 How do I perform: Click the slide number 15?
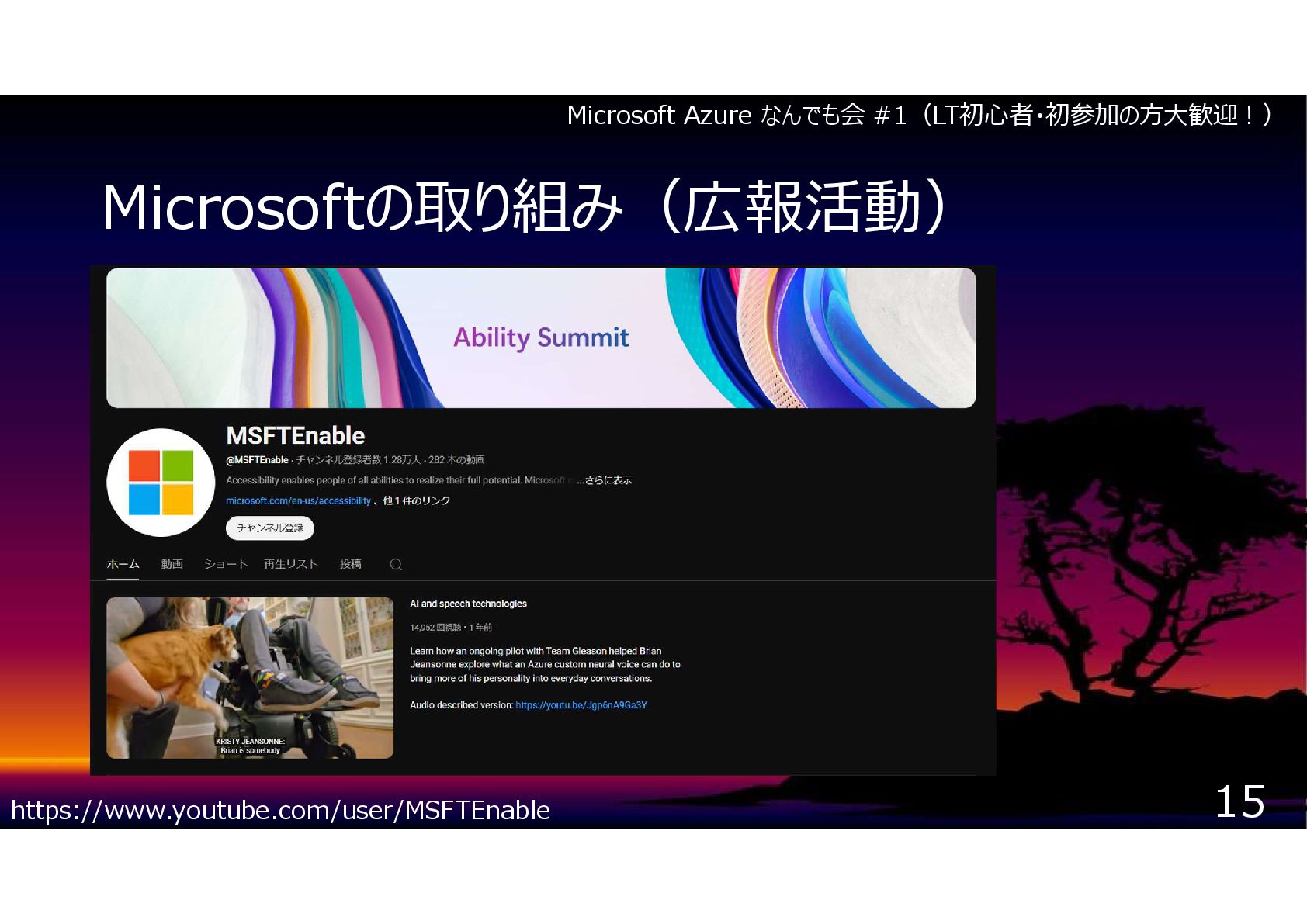click(1239, 801)
